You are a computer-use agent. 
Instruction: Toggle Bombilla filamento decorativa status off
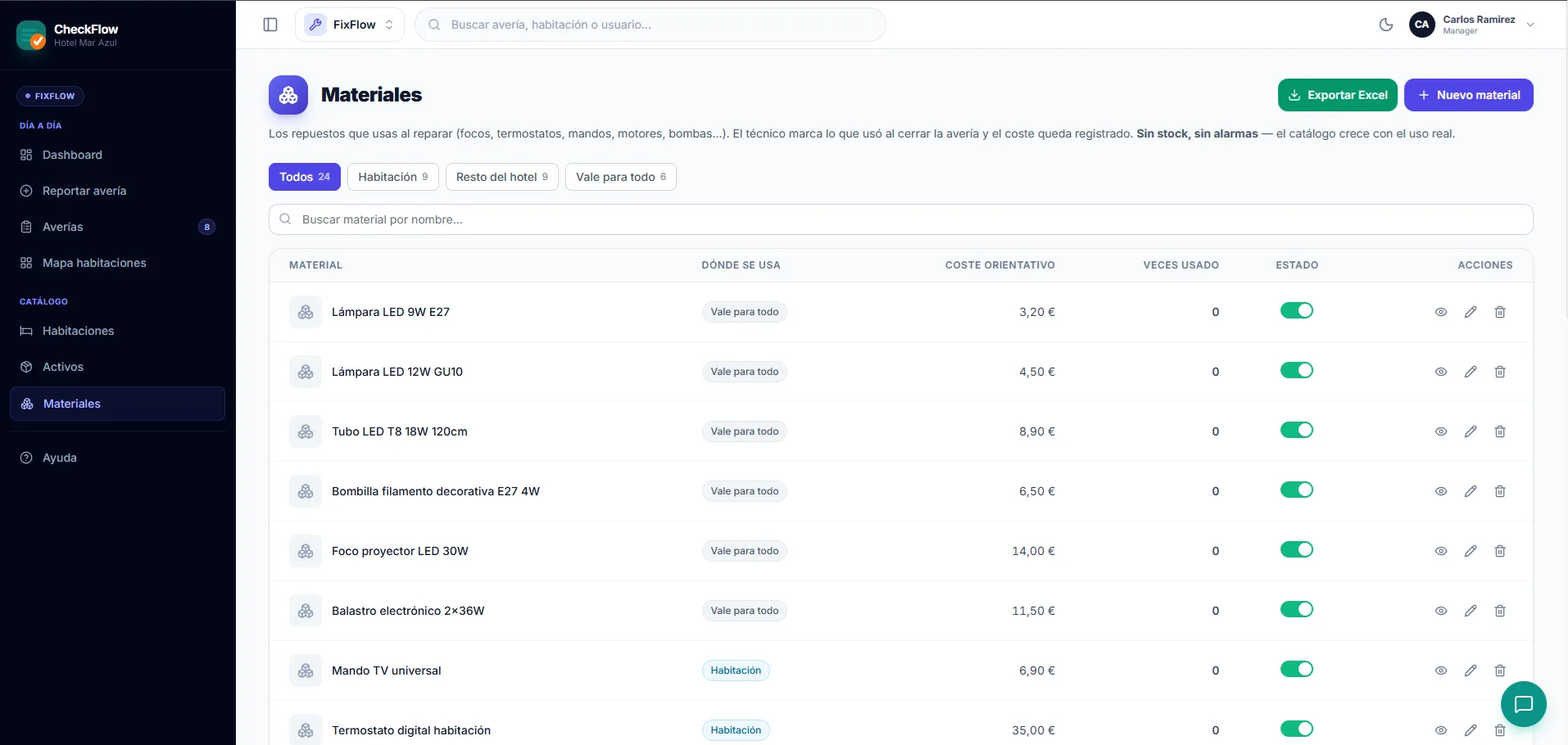point(1297,490)
